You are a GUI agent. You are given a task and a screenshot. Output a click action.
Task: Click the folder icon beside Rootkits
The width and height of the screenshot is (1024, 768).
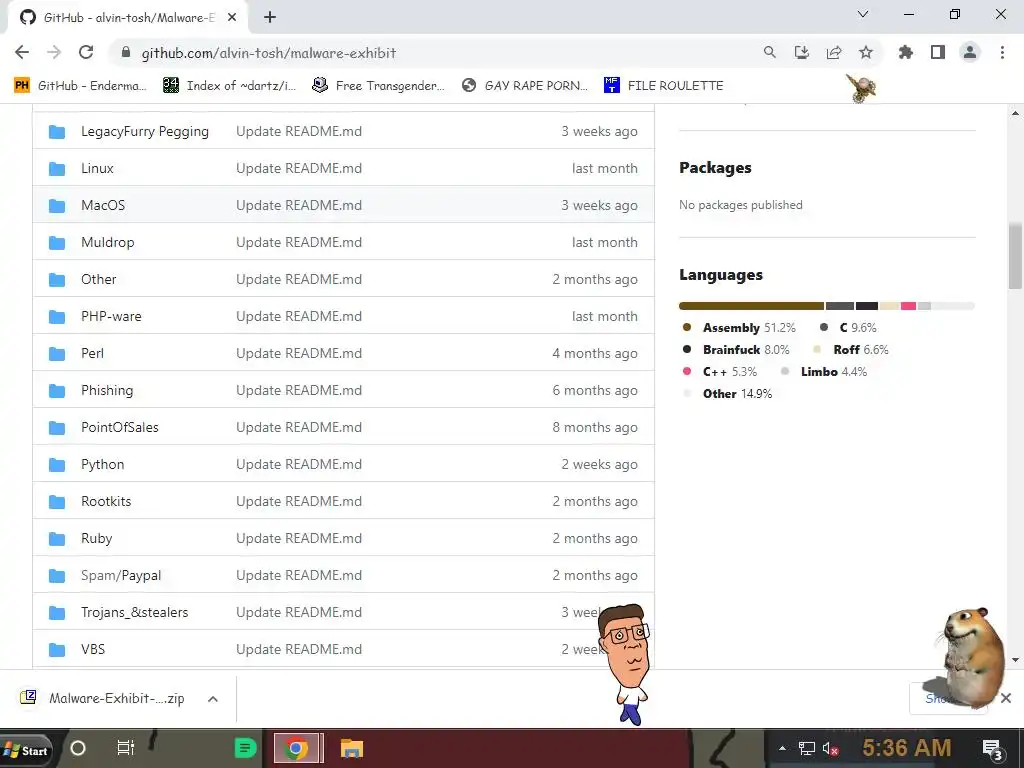click(57, 502)
